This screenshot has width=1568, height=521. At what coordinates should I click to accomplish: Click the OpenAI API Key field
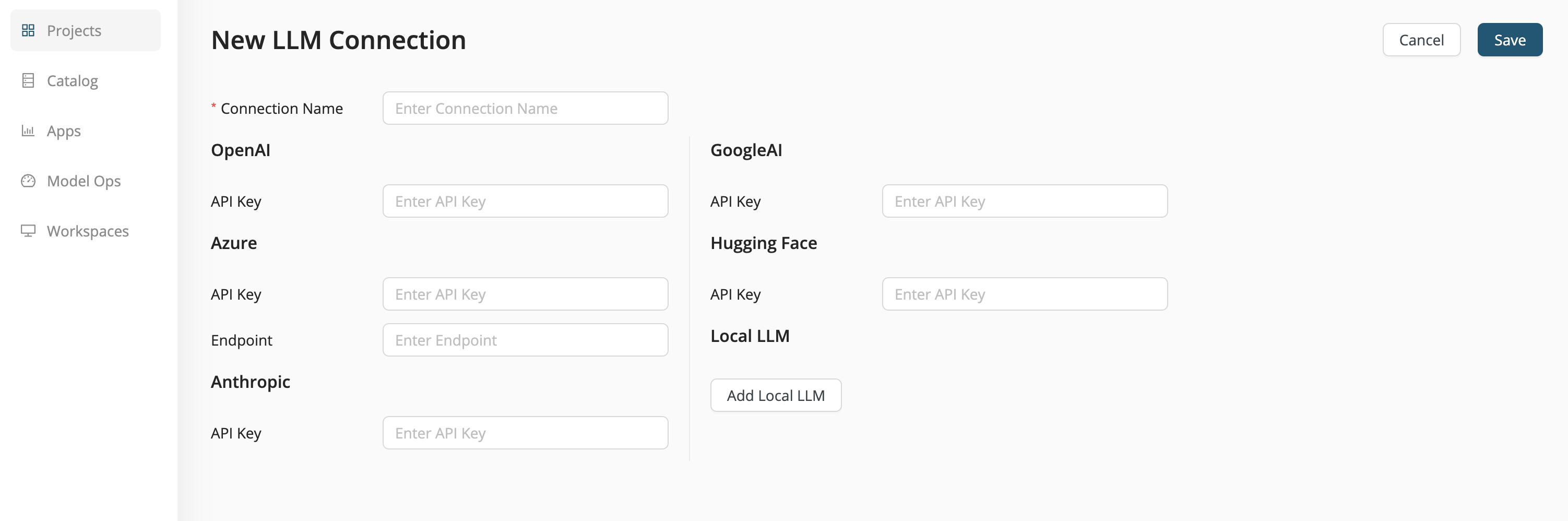[525, 202]
